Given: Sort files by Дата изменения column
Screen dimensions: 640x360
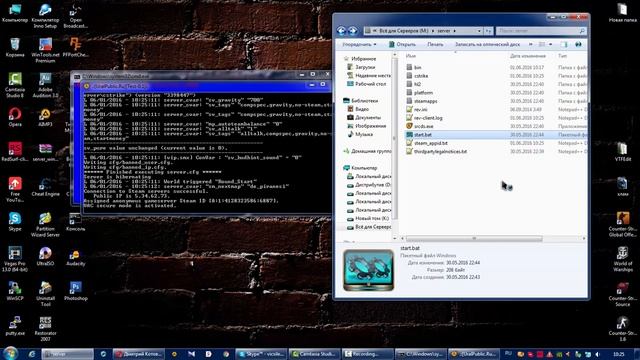Looking at the screenshot, I should tap(528, 56).
